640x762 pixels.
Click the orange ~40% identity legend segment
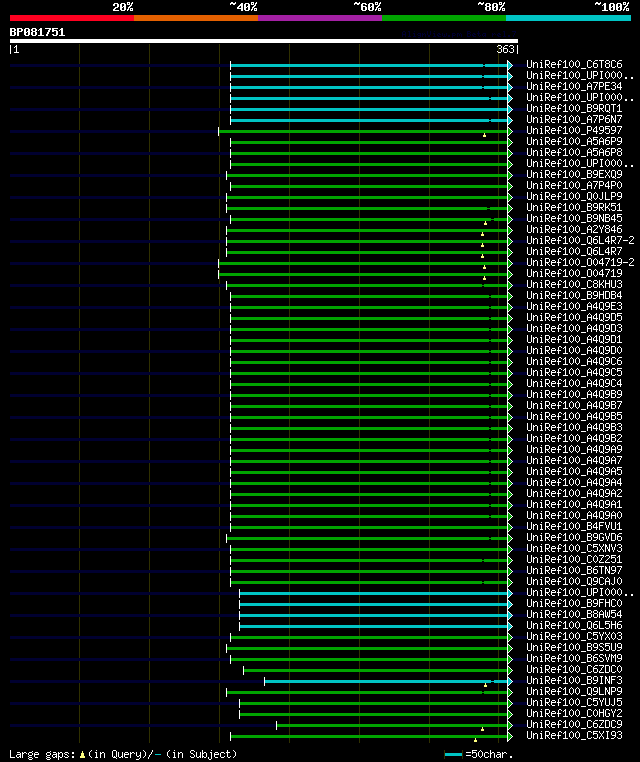(x=196, y=18)
